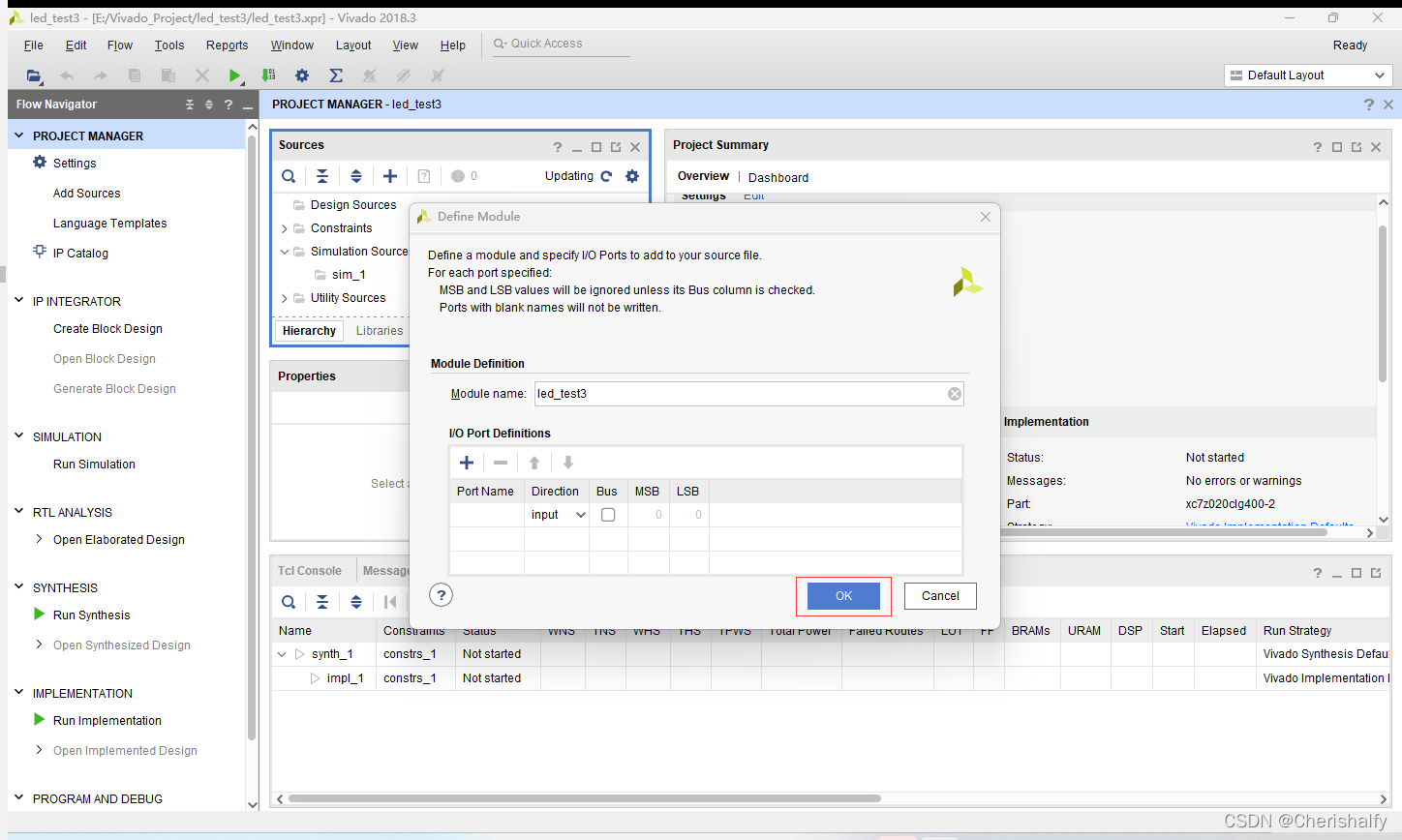Confirm the module with OK

pyautogui.click(x=844, y=596)
